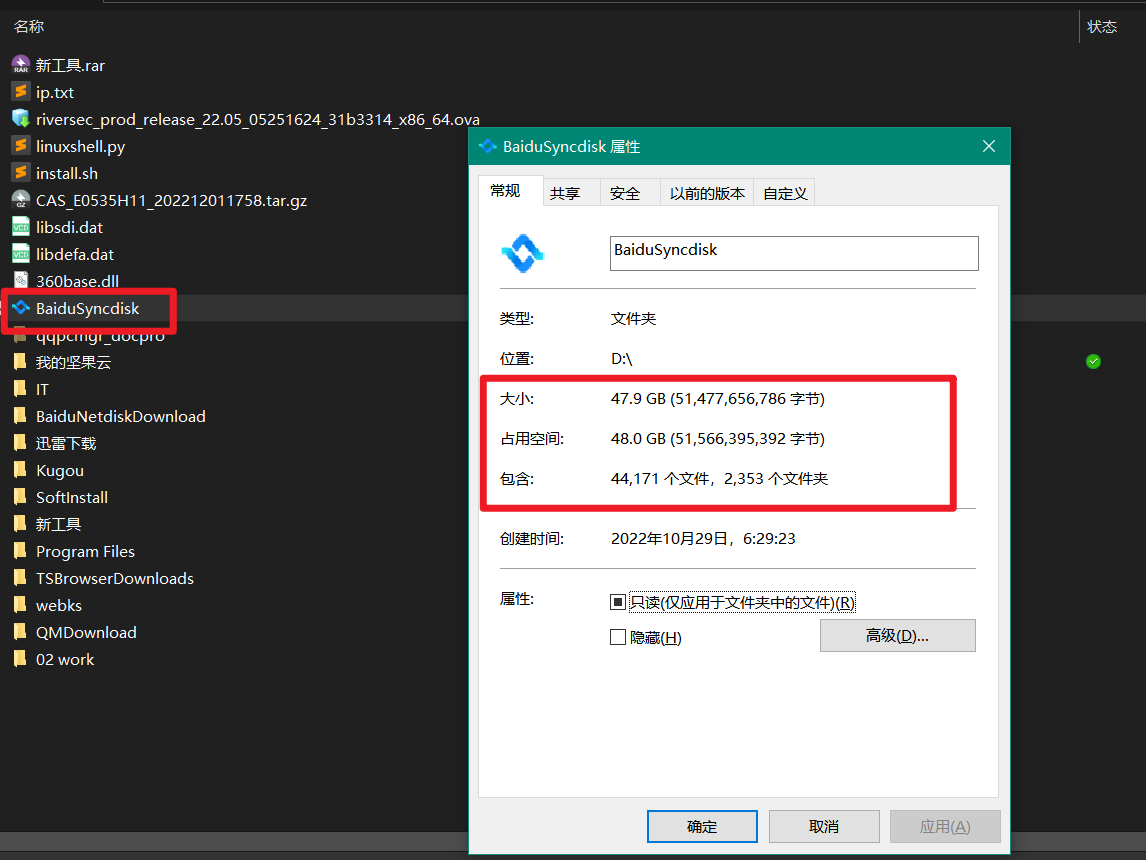Image resolution: width=1146 pixels, height=860 pixels.
Task: Click the libsdi.dat file icon
Action: pyautogui.click(x=20, y=227)
